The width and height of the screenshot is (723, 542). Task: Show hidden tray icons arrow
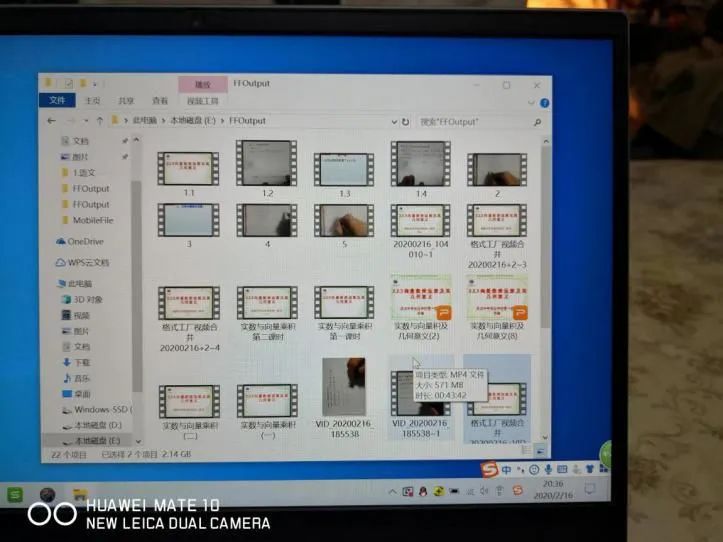tap(392, 492)
